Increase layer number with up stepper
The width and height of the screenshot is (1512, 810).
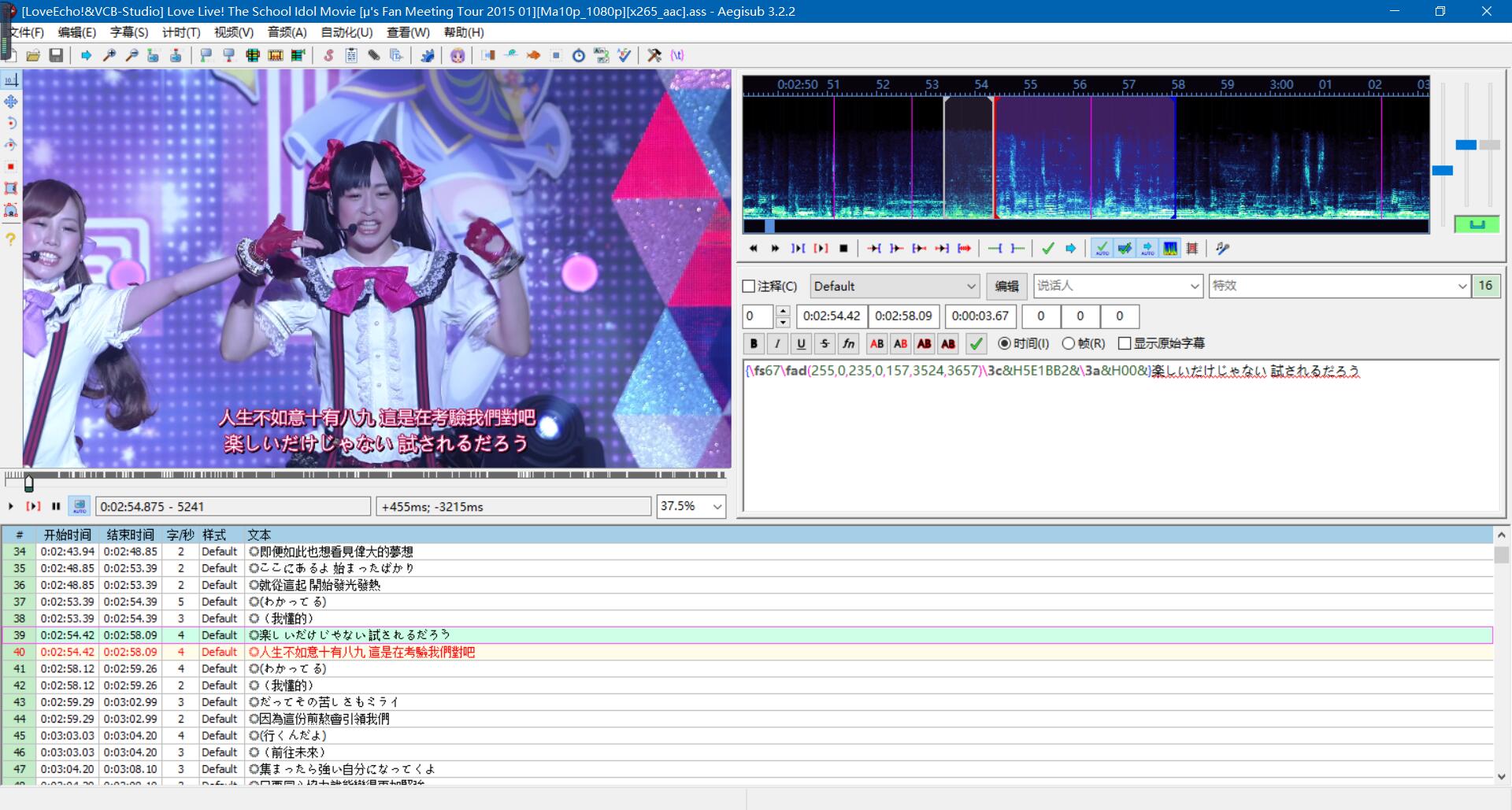783,311
